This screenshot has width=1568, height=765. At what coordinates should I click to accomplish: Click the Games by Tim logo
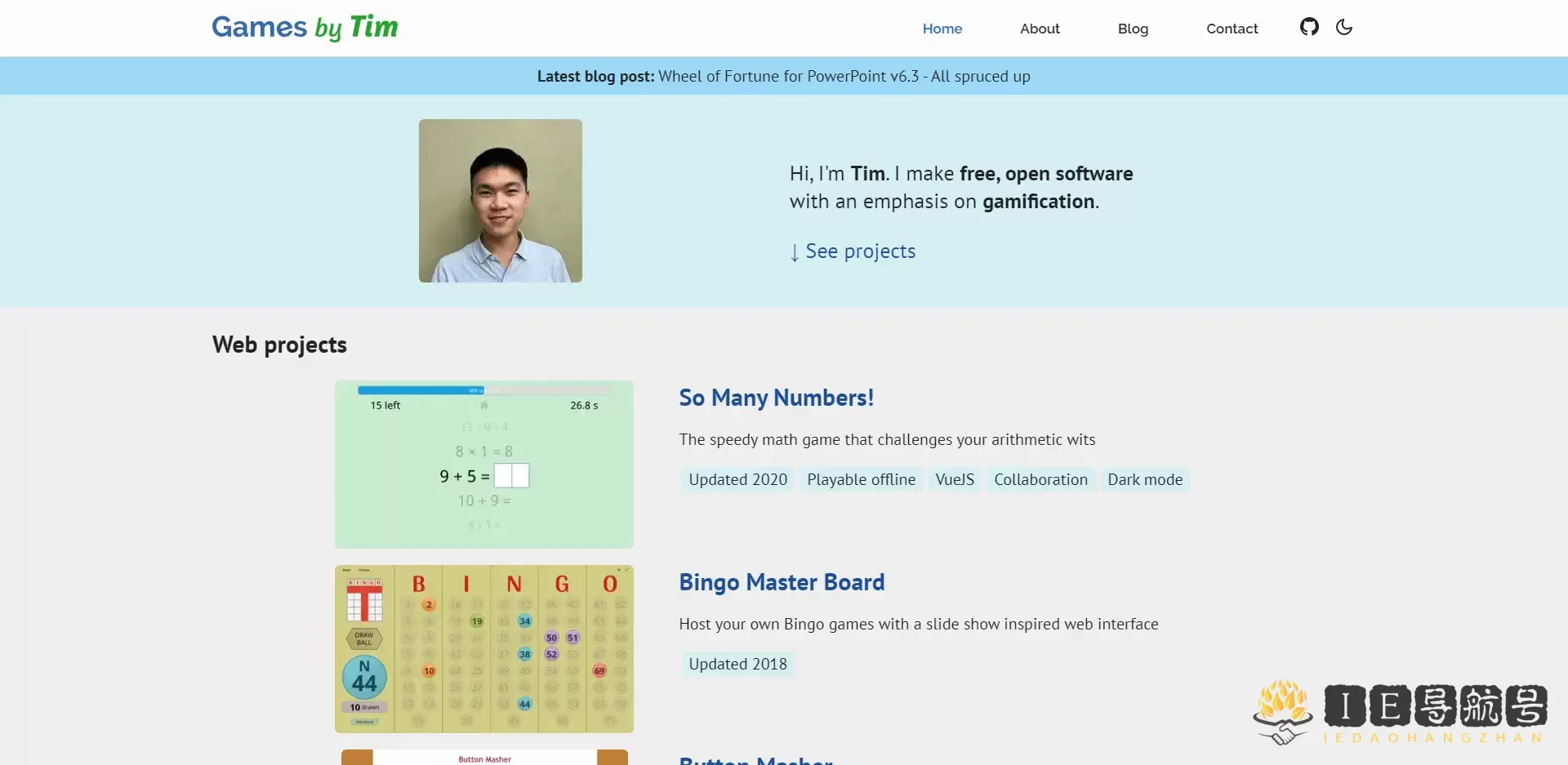pos(305,27)
